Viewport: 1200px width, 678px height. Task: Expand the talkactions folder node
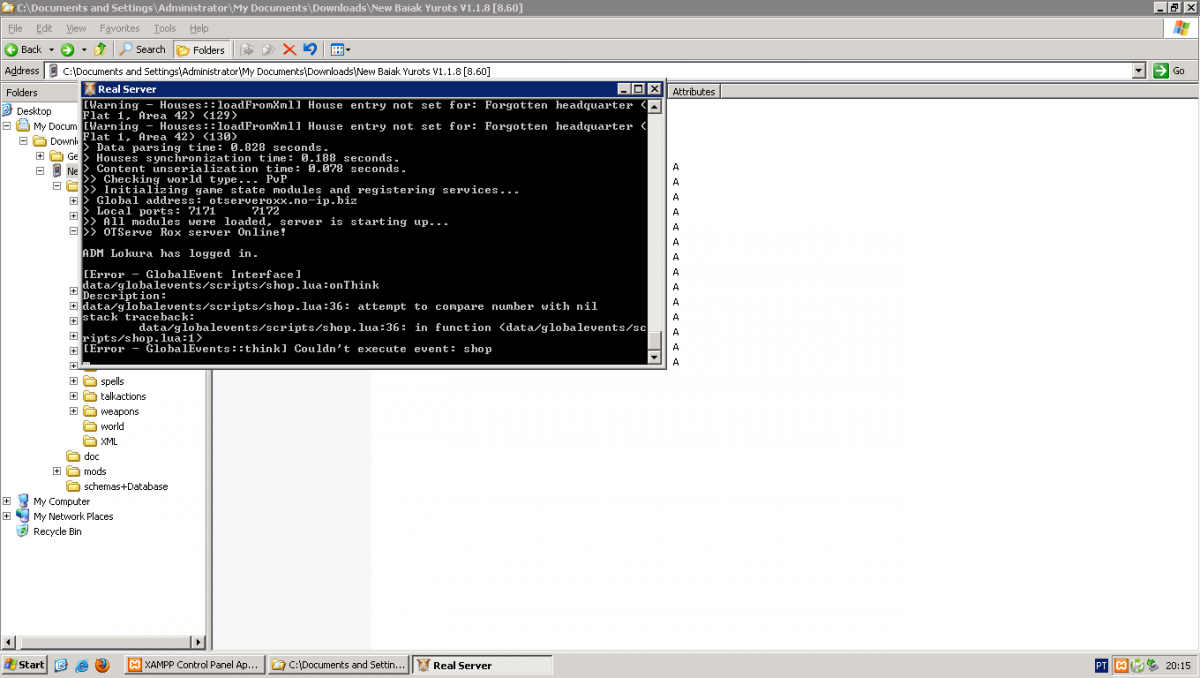(74, 396)
